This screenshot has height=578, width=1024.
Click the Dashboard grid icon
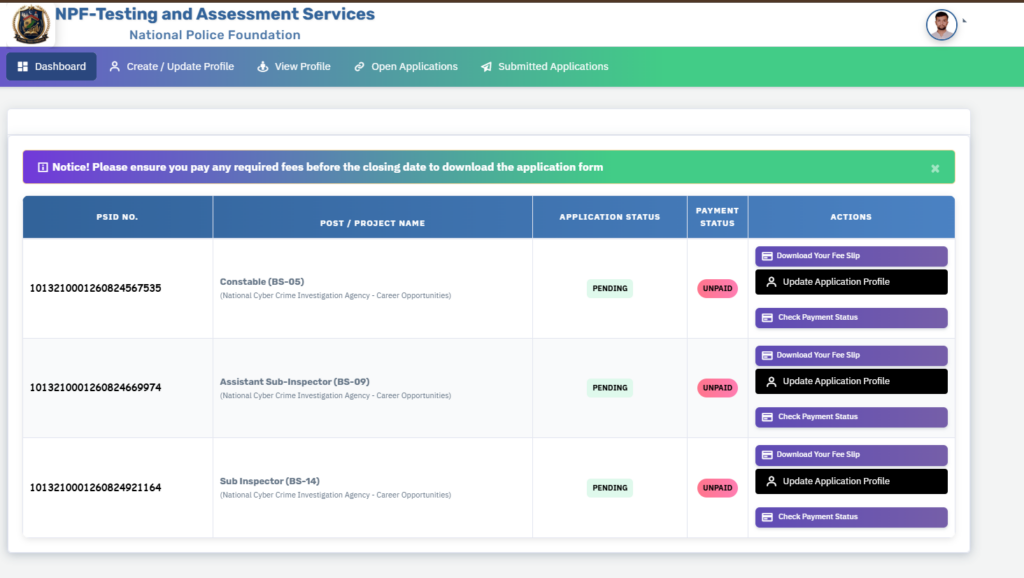click(23, 67)
